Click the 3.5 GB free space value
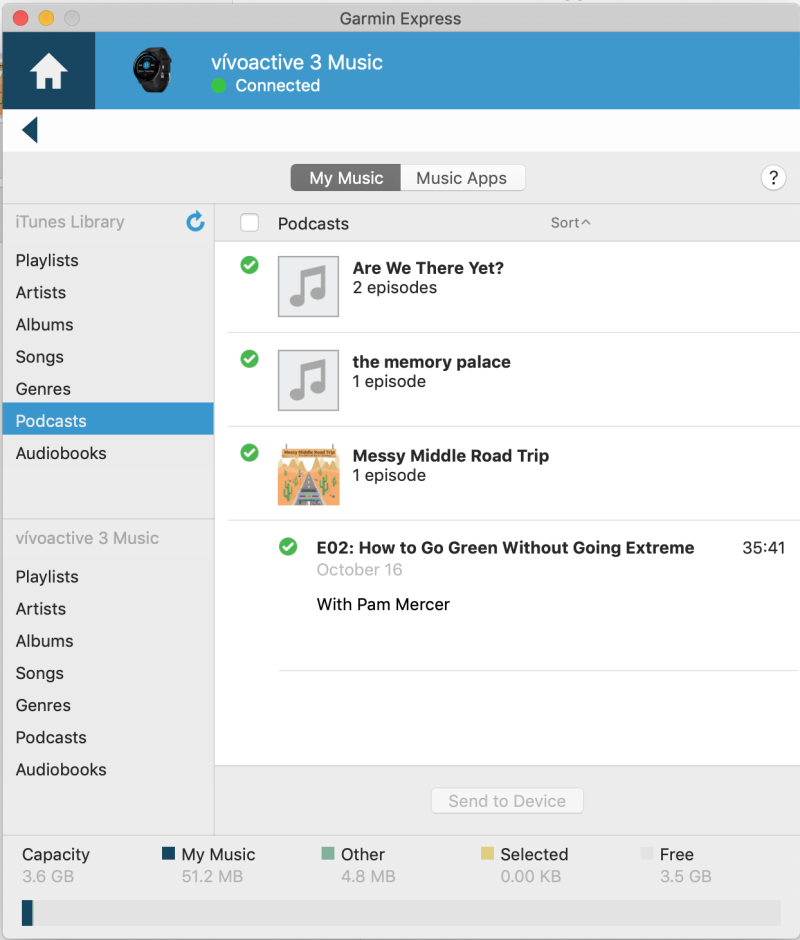800x940 pixels. [685, 876]
